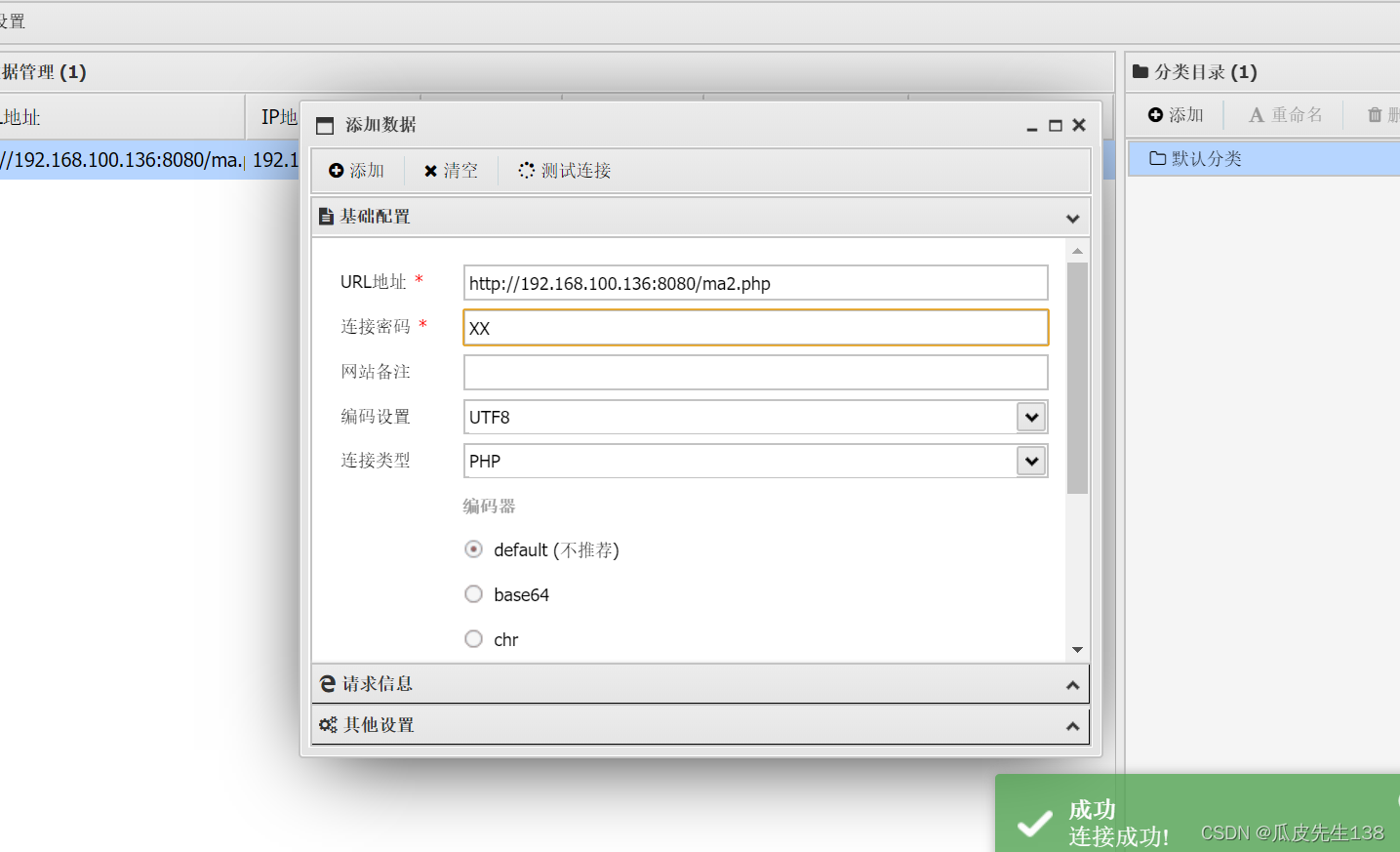
Task: Collapse the 基础配置 section via its chevron
Action: (x=1072, y=218)
